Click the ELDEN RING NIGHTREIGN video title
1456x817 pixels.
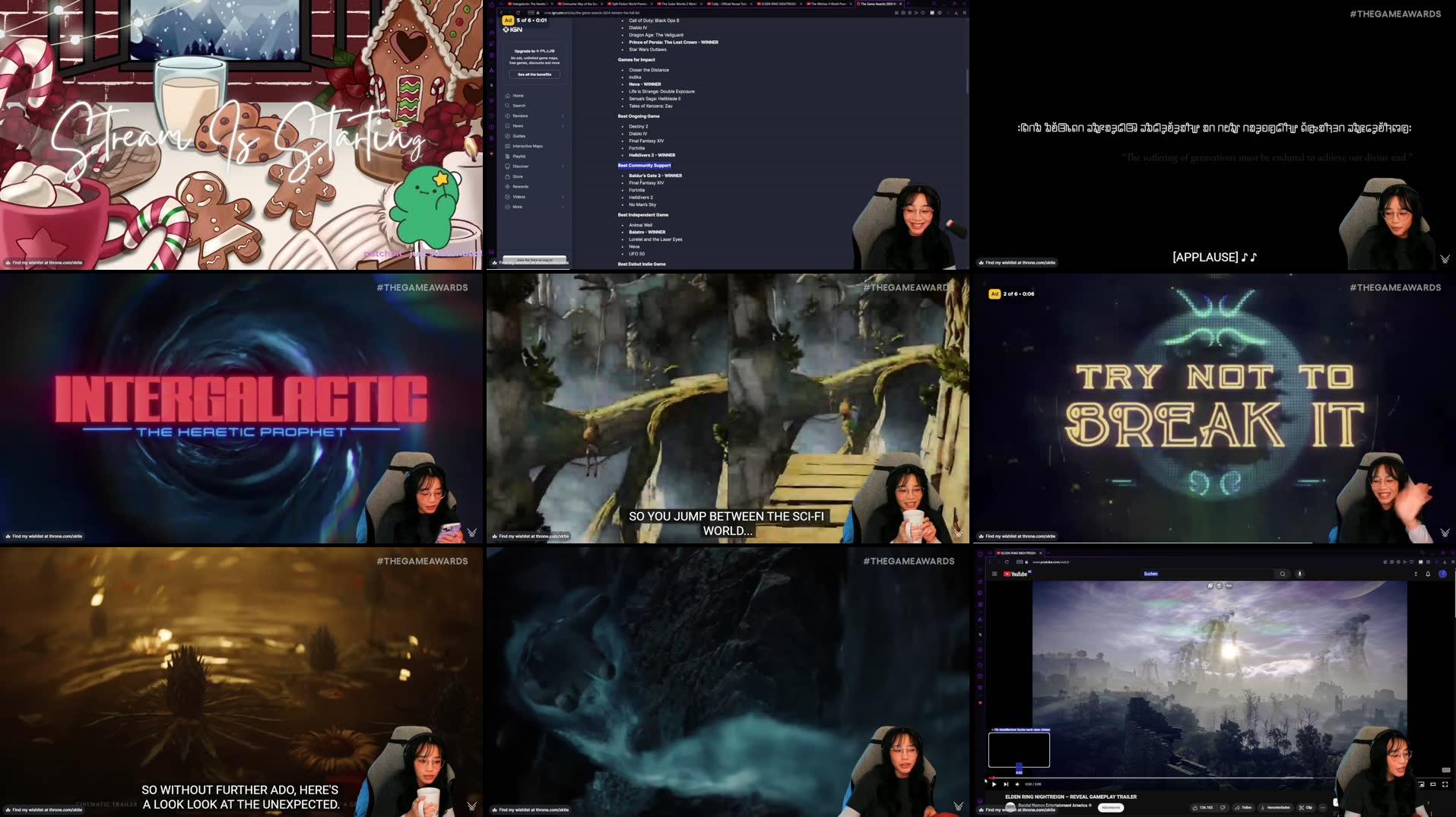[1071, 796]
